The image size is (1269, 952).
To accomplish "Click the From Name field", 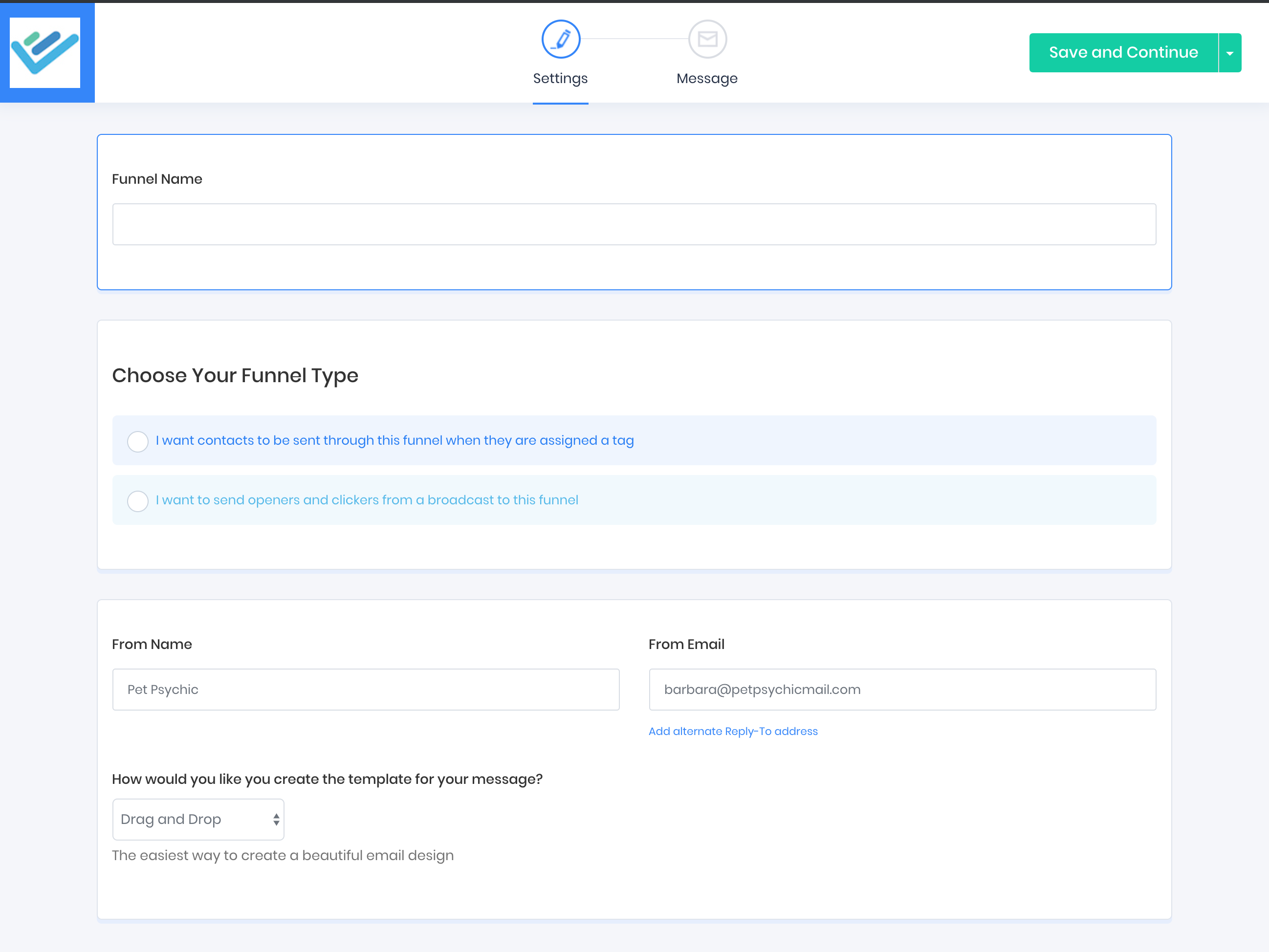I will [x=366, y=690].
